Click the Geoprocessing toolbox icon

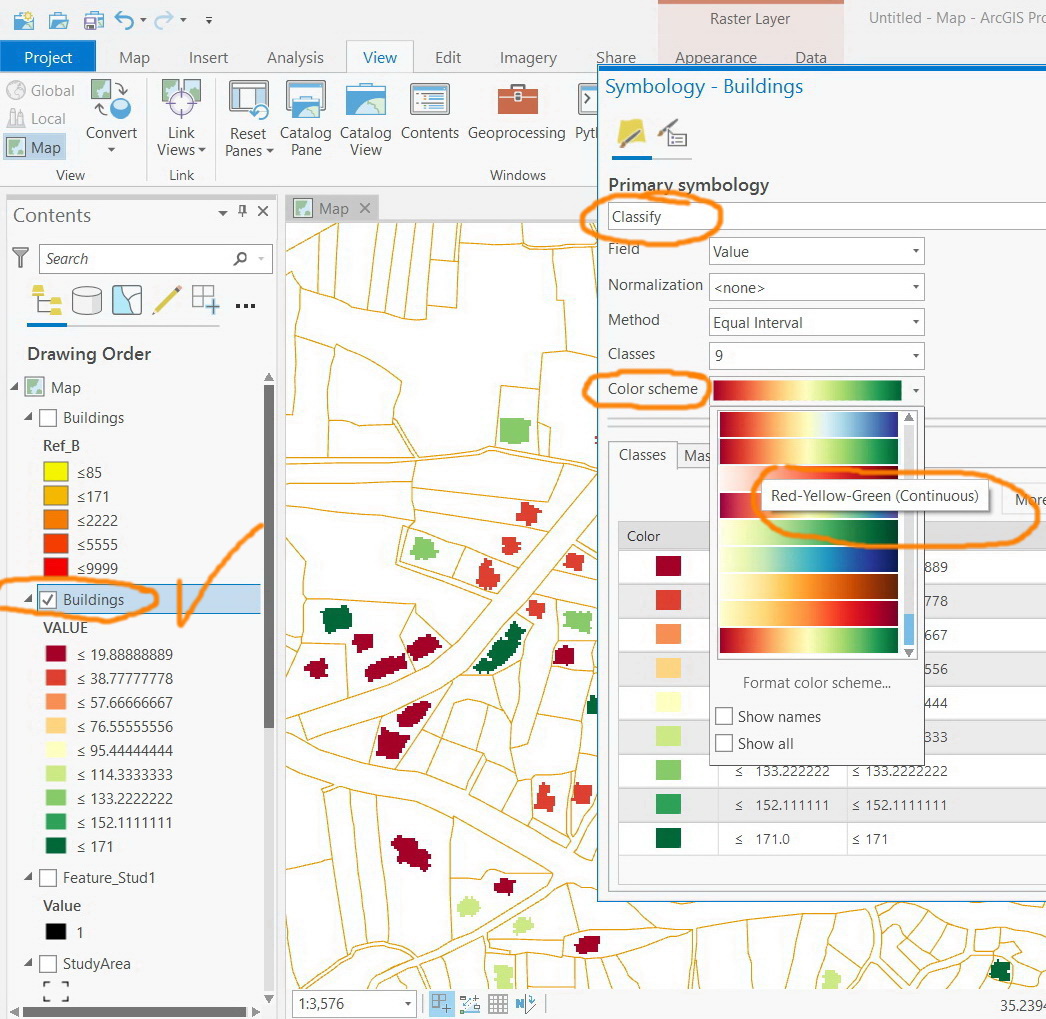[517, 100]
